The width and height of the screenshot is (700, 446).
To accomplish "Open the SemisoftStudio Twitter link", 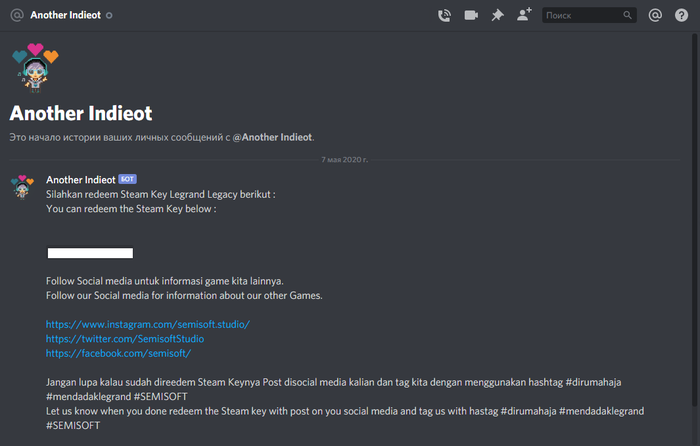I will [131, 339].
